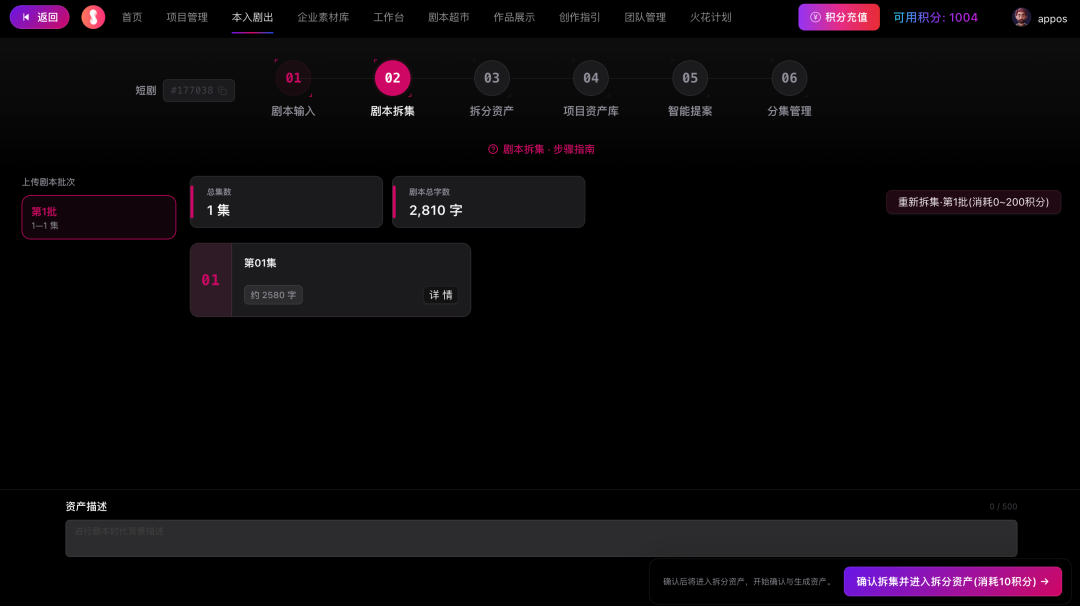Click the 约 2580 字 tag

(273, 295)
